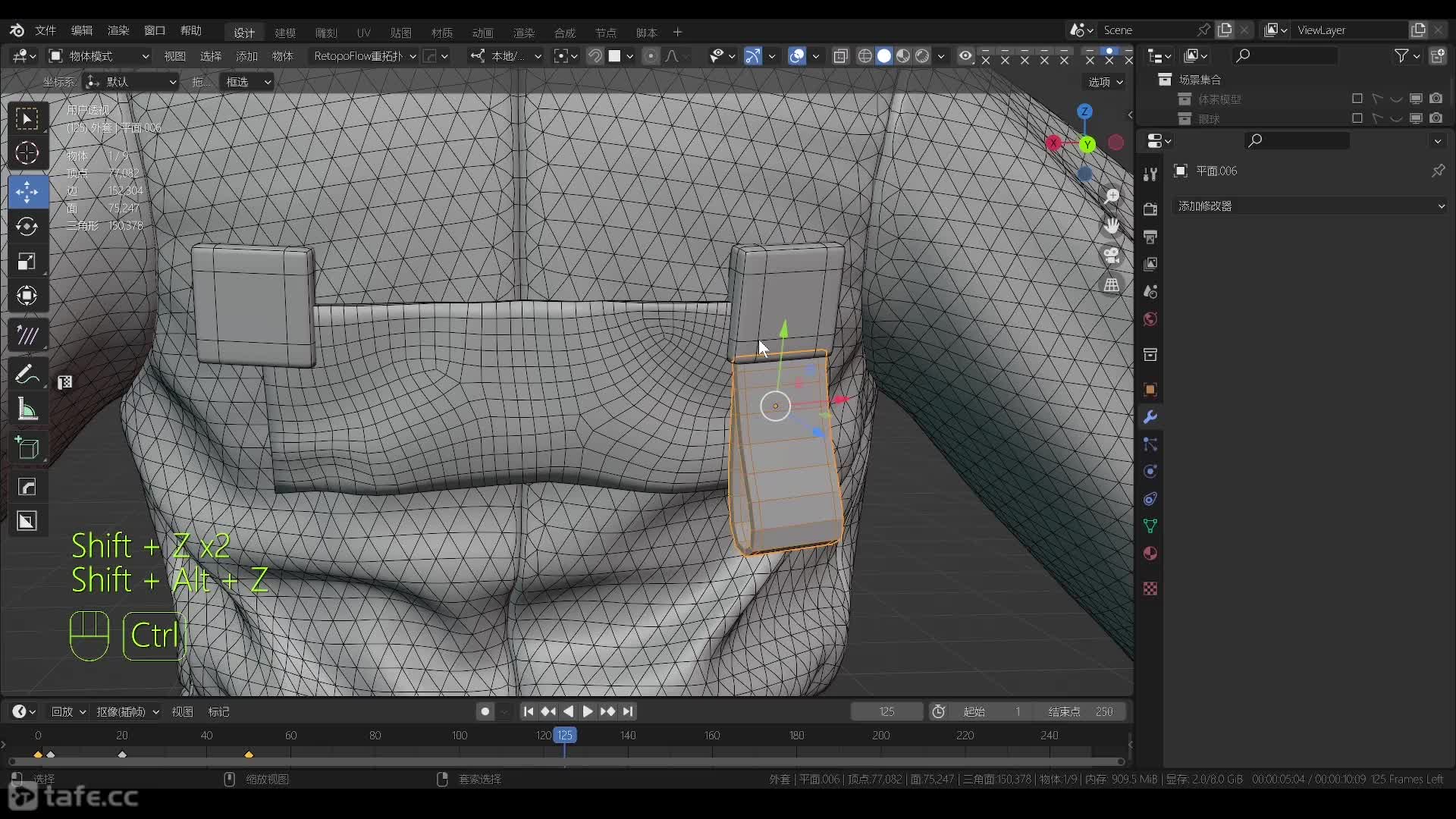1456x819 pixels.
Task: Activate the Move tool
Action: coord(27,192)
